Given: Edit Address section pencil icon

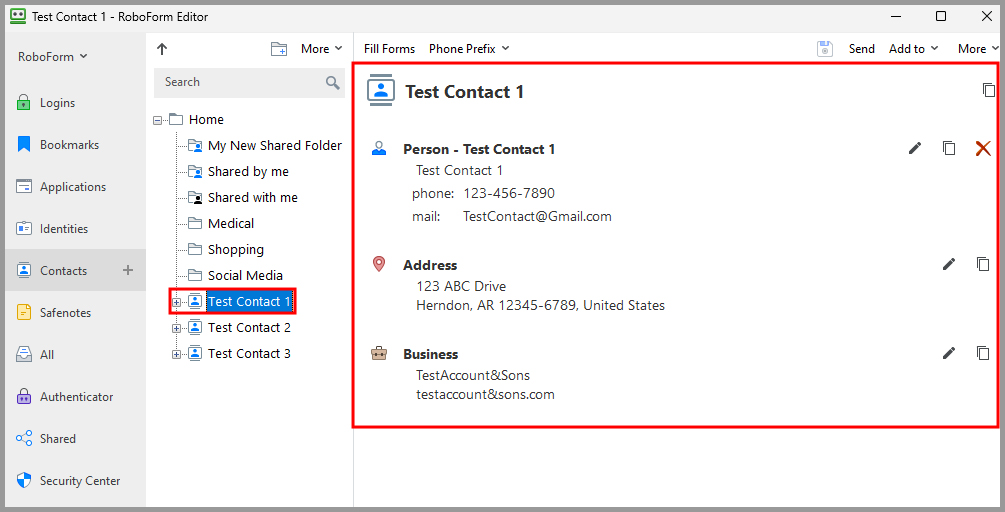Looking at the screenshot, I should pyautogui.click(x=949, y=264).
